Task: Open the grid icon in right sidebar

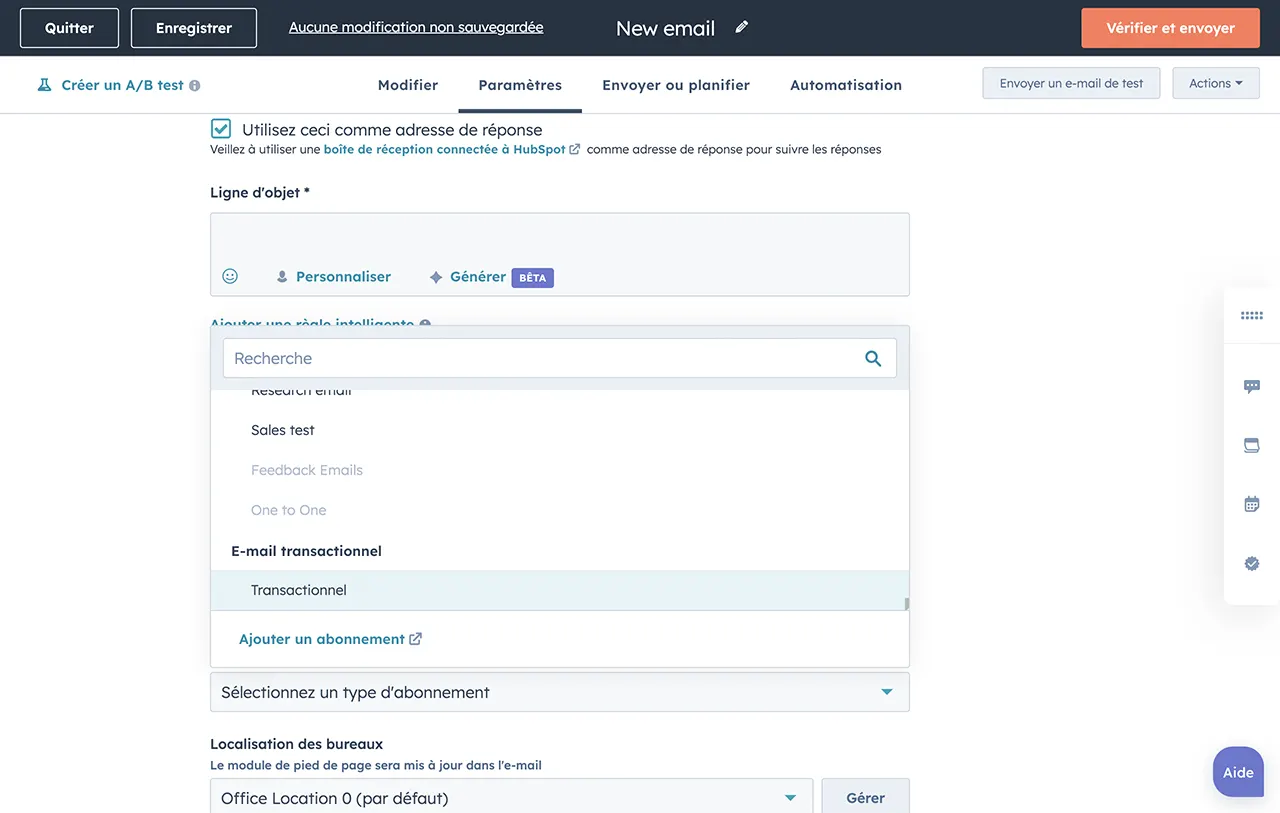Action: coord(1251,315)
